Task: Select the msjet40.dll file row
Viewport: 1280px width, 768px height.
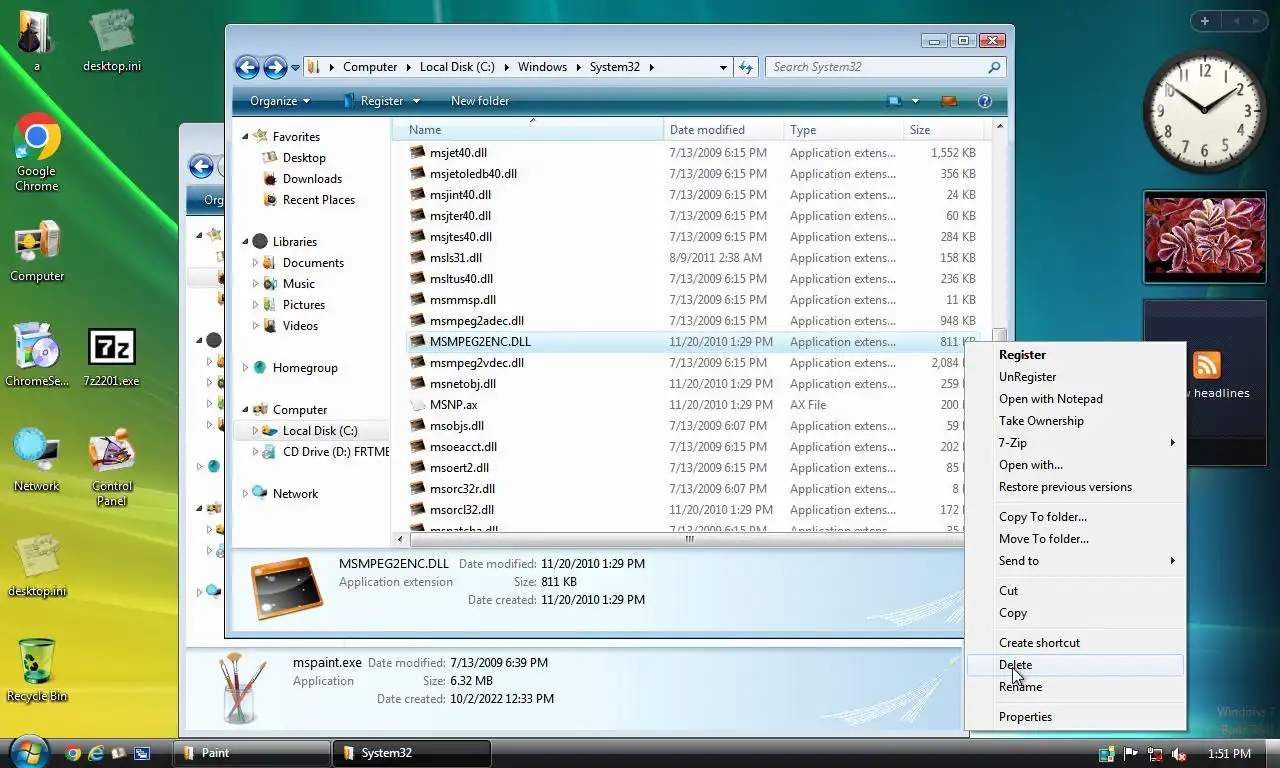Action: pyautogui.click(x=693, y=153)
